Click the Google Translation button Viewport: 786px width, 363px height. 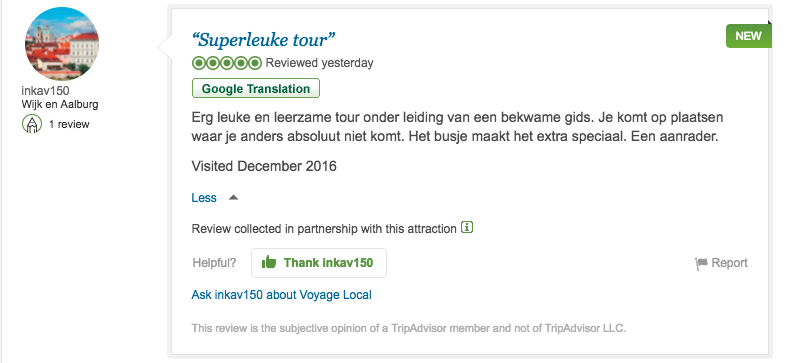(256, 89)
